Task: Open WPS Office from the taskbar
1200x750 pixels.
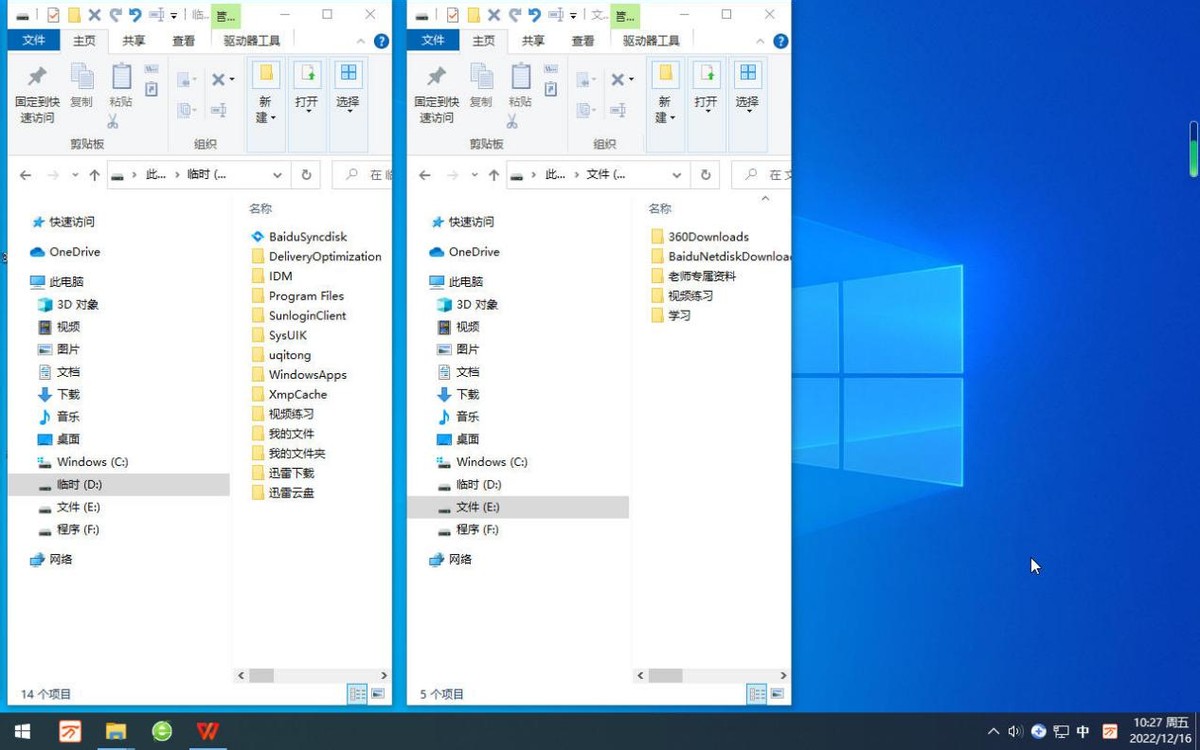Action: tap(207, 731)
